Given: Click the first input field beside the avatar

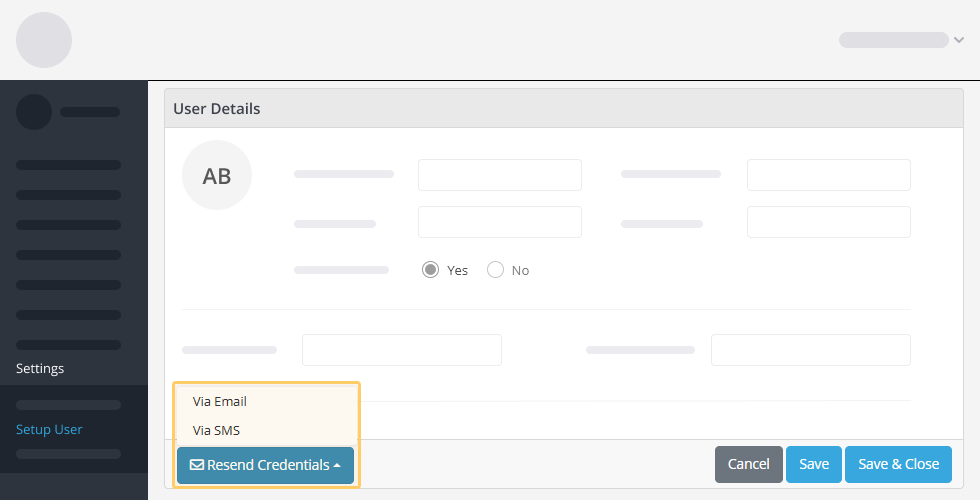Looking at the screenshot, I should (x=500, y=175).
